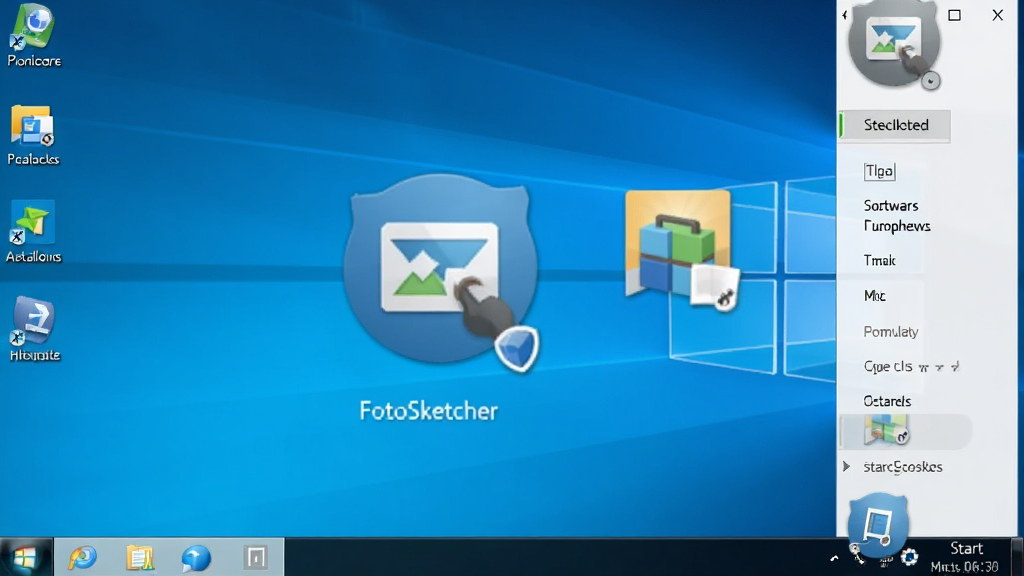Click the large FotoSketcher logo icon
The width and height of the screenshot is (1024, 576).
click(x=443, y=273)
